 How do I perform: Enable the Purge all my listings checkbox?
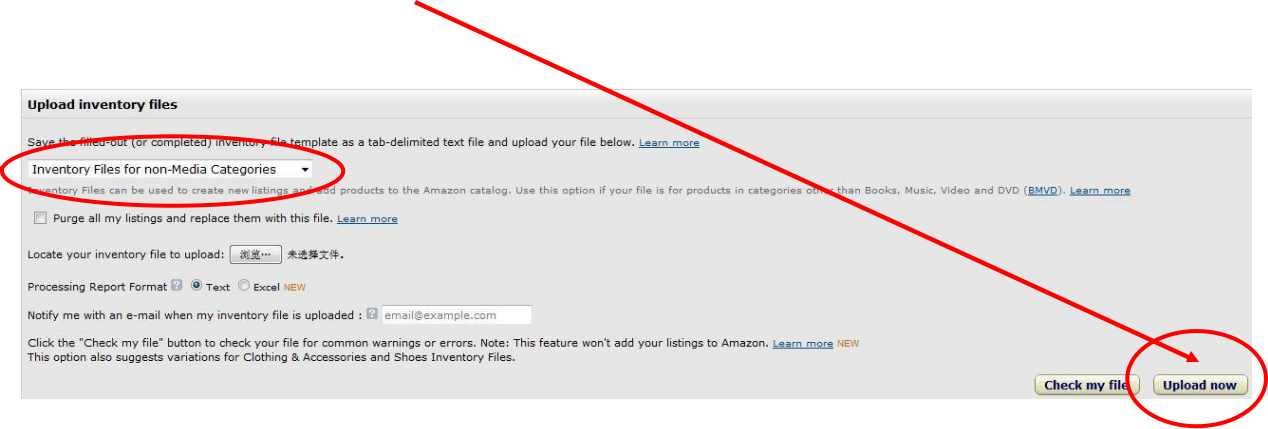coord(40,218)
